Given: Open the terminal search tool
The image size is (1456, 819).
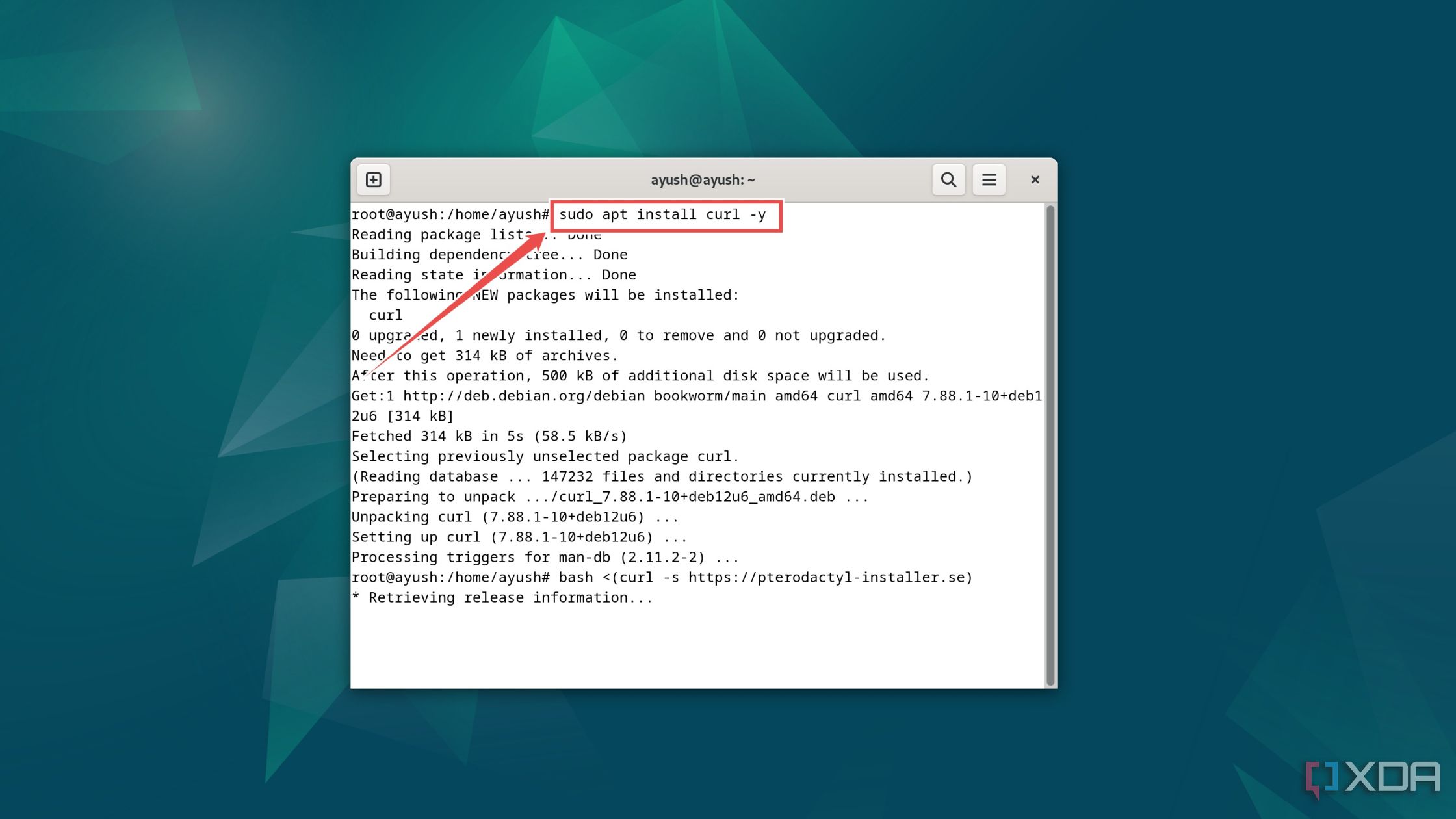Looking at the screenshot, I should pyautogui.click(x=948, y=179).
